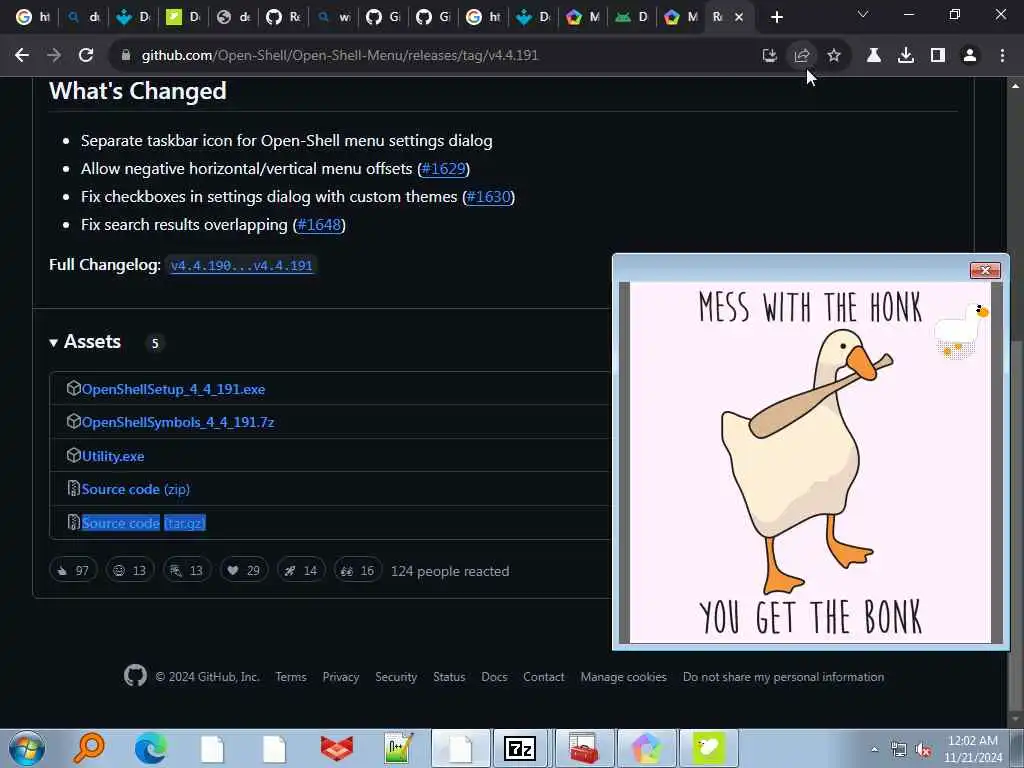The height and width of the screenshot is (768, 1024).
Task: Open the v4.4.190...v4.4.191 changelog link
Action: click(242, 265)
